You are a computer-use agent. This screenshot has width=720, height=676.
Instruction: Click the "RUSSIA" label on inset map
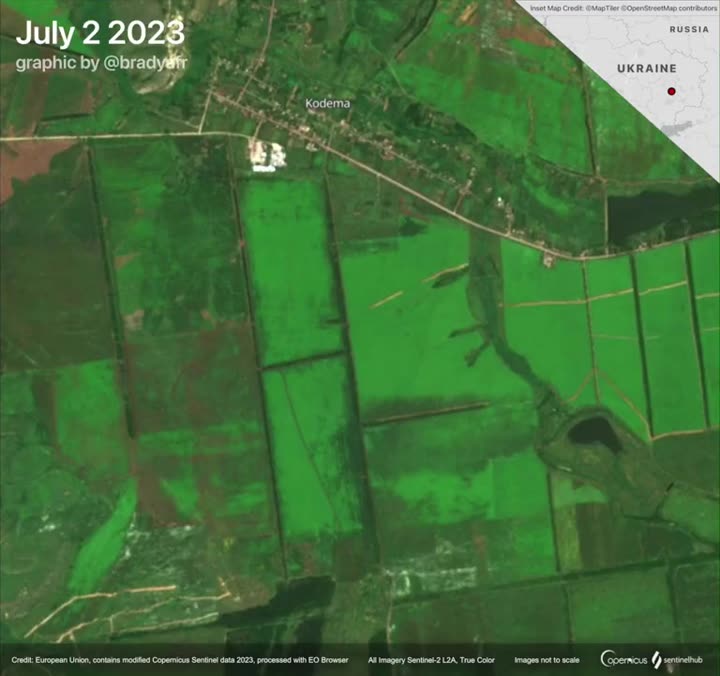689,29
